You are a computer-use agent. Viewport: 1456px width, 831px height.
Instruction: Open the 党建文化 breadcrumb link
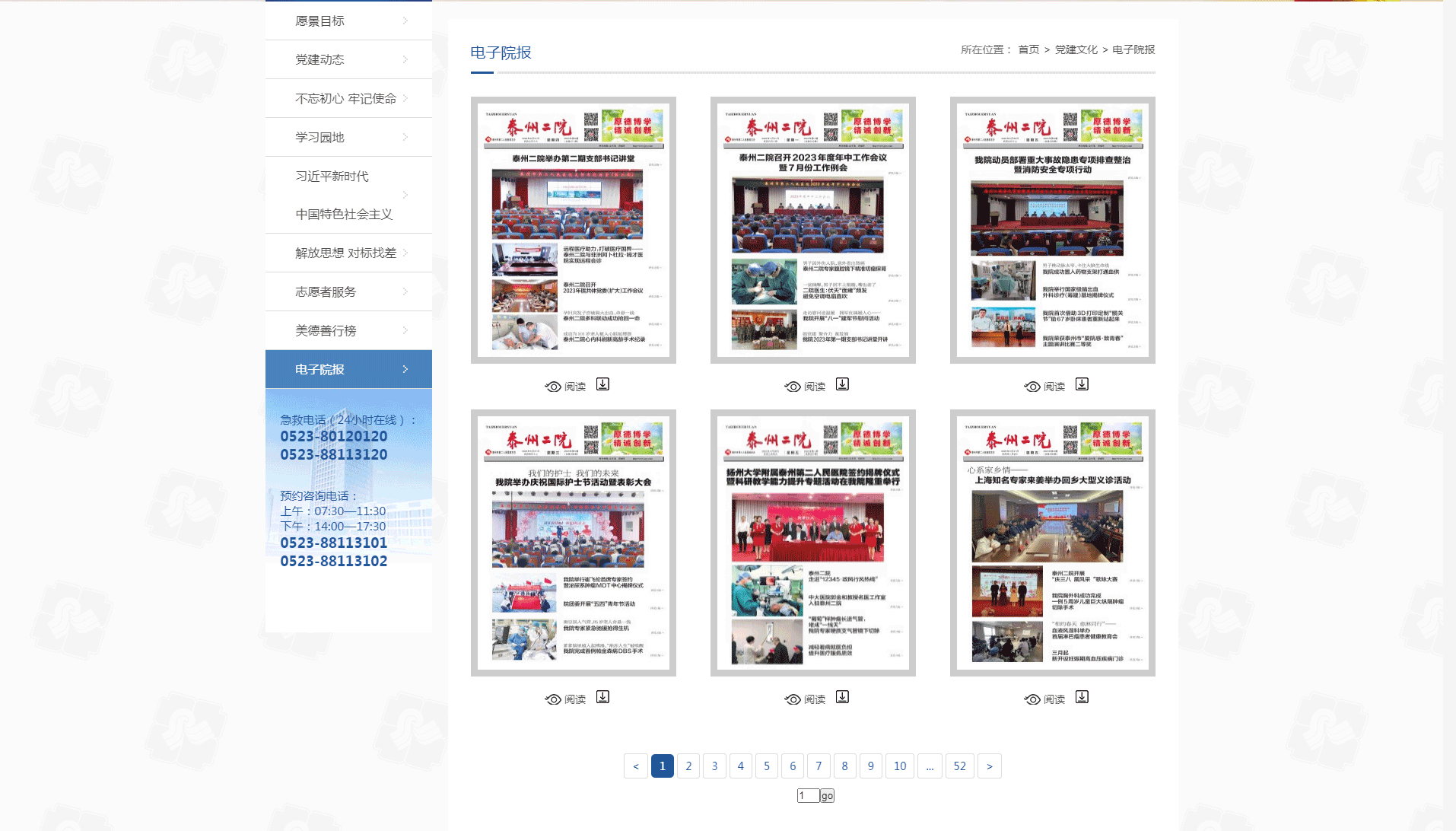tap(1076, 49)
